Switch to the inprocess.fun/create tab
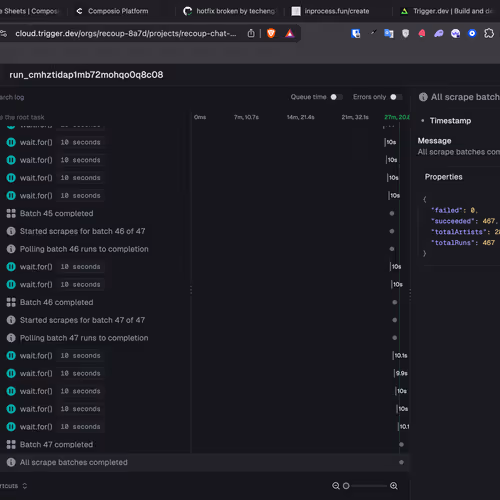 pos(337,11)
